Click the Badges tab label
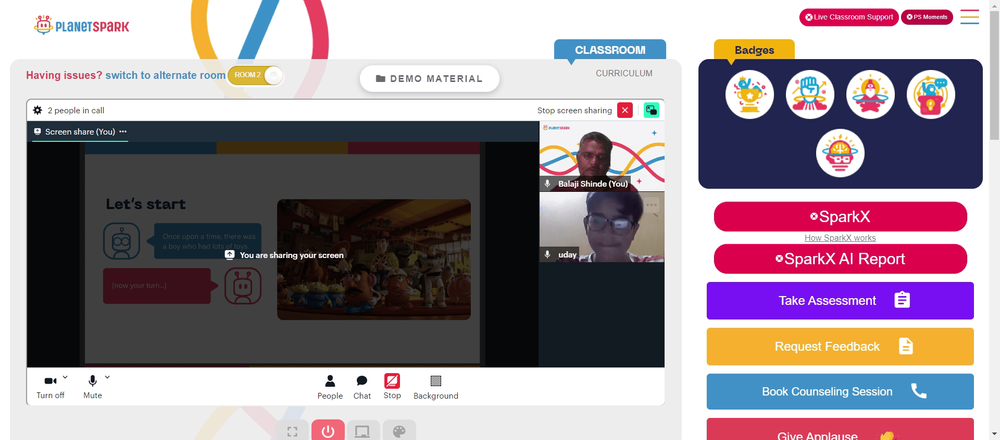The image size is (1000, 440). pyautogui.click(x=754, y=50)
